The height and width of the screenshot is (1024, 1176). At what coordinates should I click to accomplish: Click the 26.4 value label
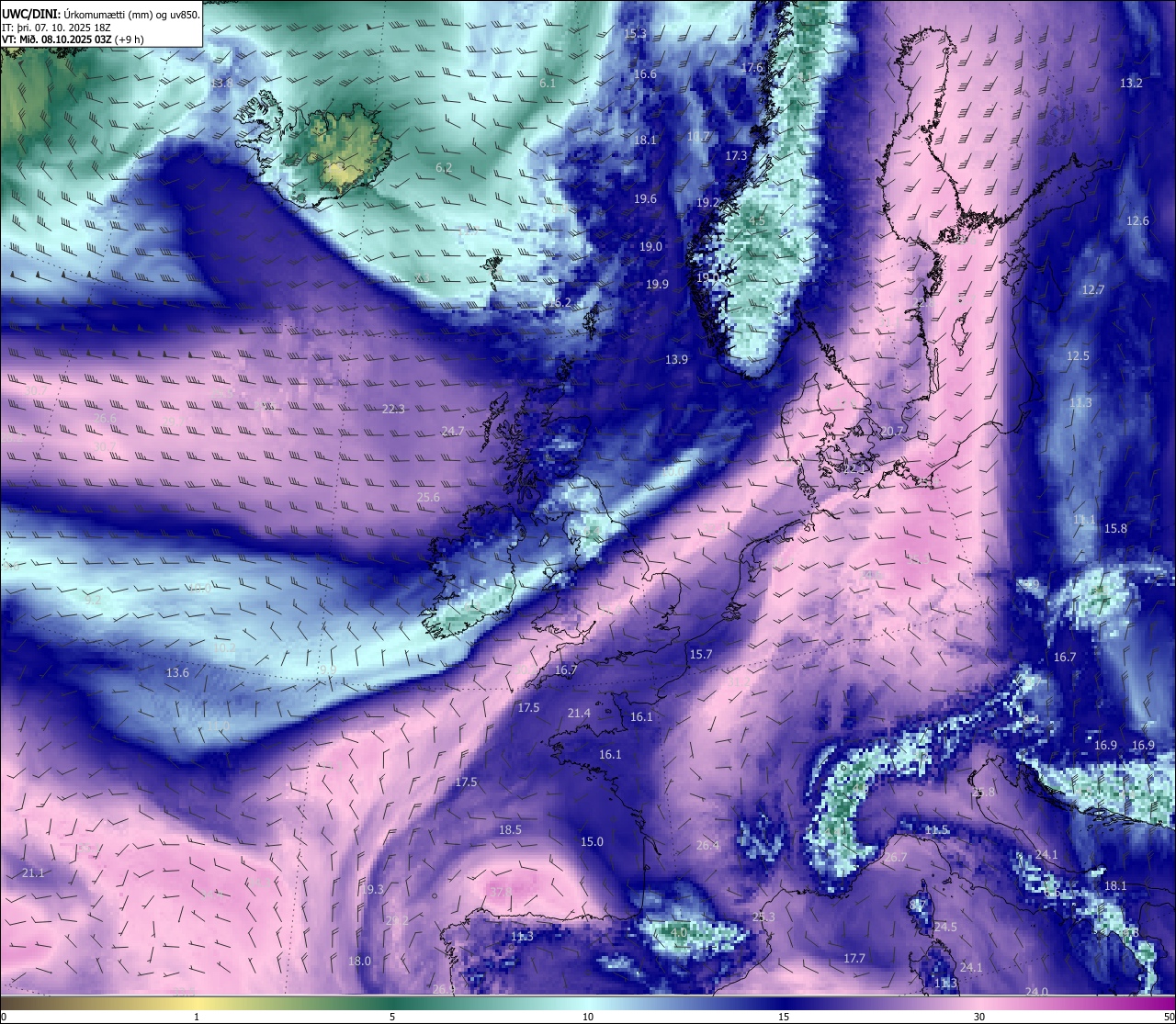(707, 846)
